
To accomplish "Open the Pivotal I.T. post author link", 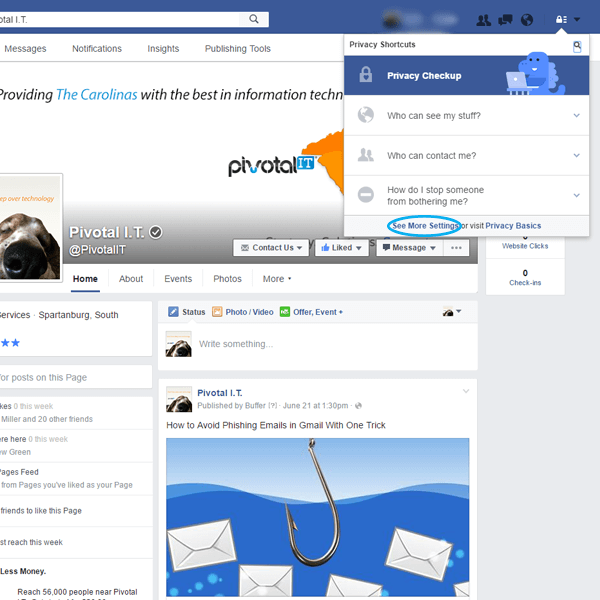I will tap(220, 393).
